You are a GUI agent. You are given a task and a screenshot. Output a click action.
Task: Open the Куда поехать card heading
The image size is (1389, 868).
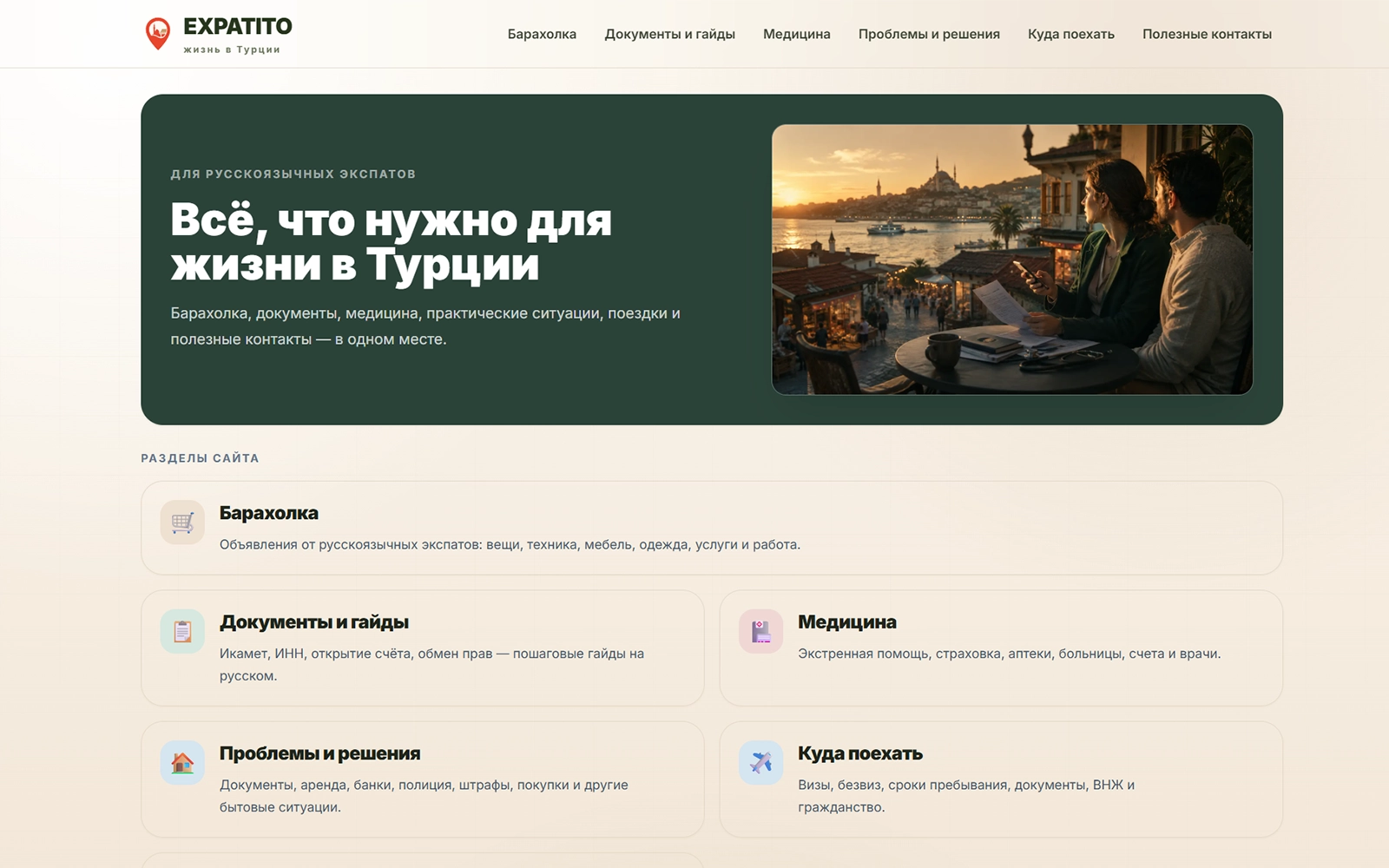pos(860,753)
